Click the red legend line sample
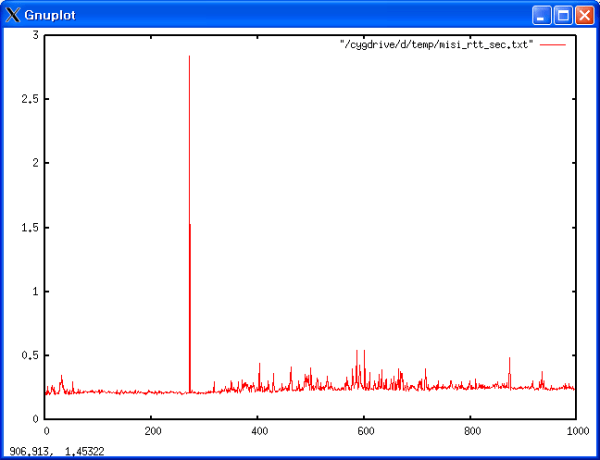The image size is (600, 460). pyautogui.click(x=553, y=45)
